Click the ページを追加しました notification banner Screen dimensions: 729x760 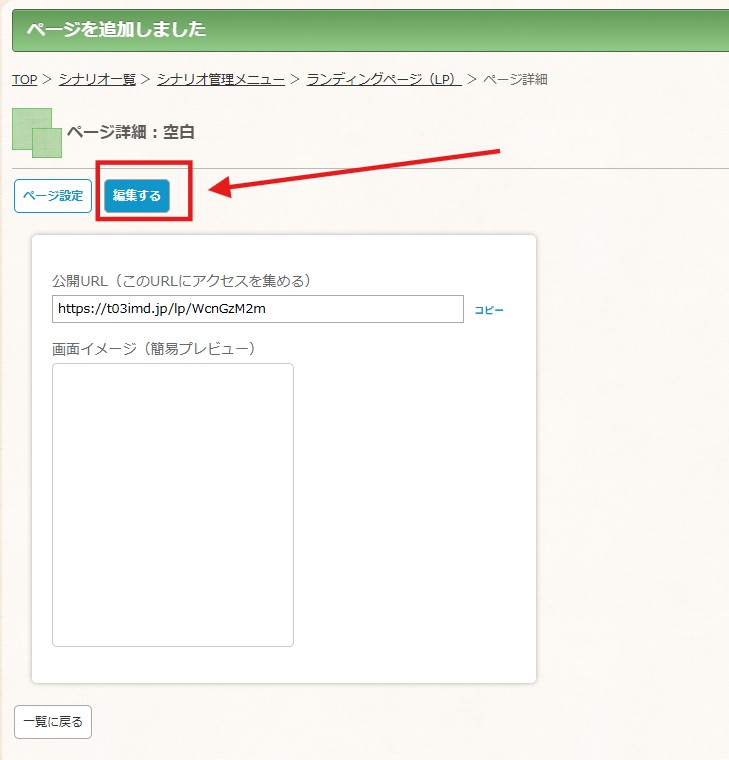point(370,30)
